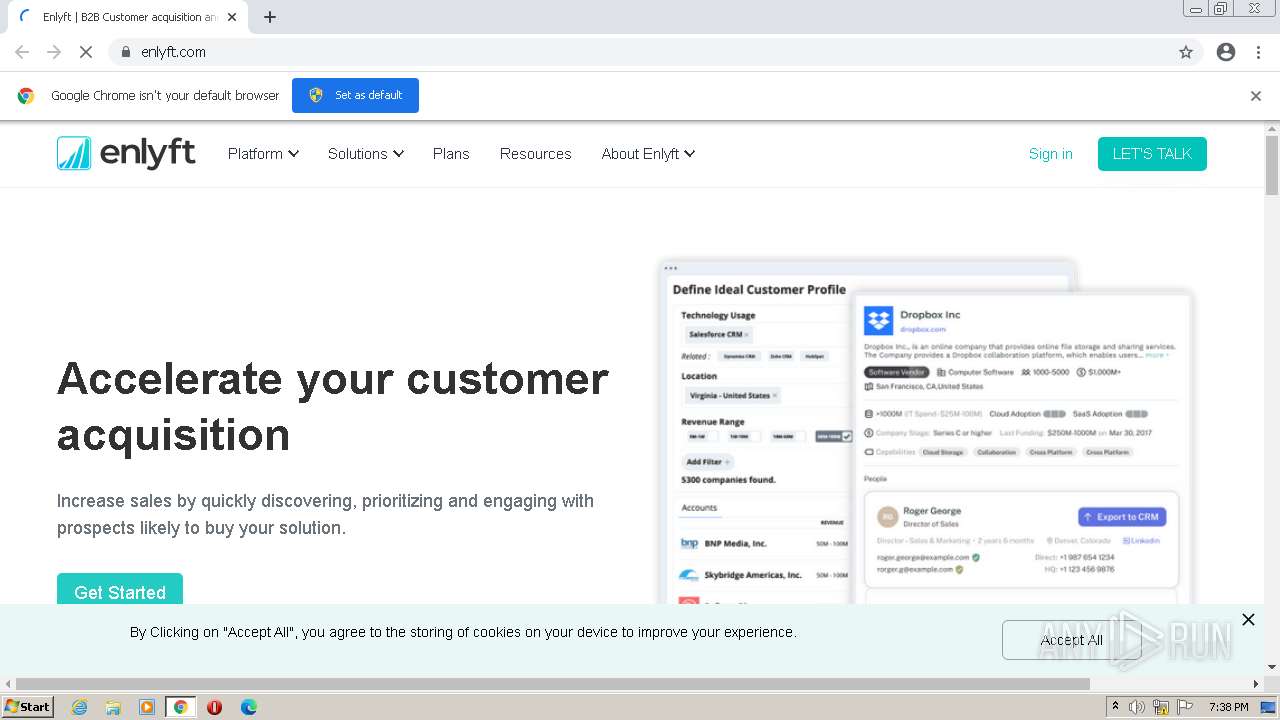Click the Chrome taskbar icon
Viewport: 1280px width, 720px height.
tap(181, 707)
